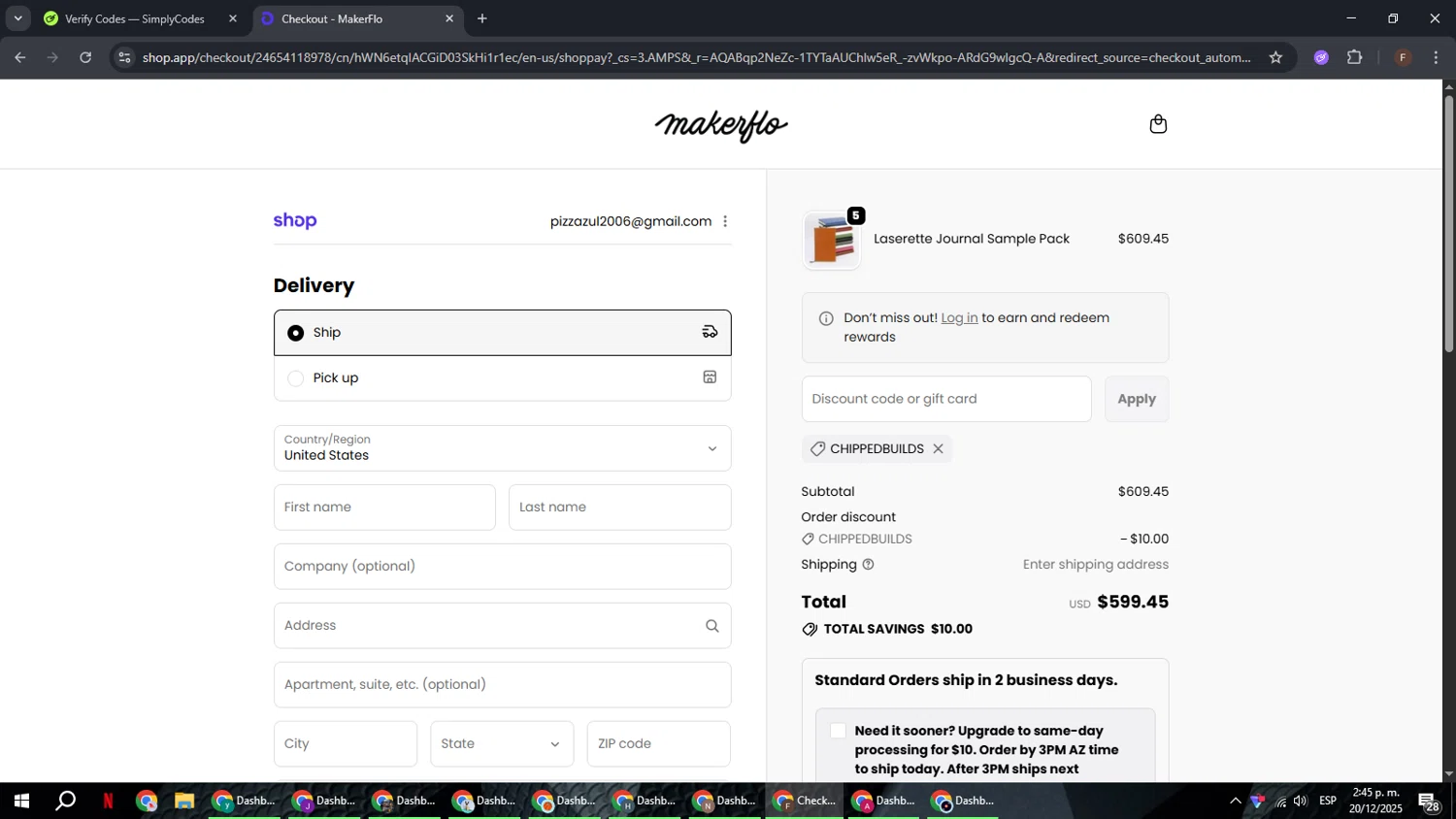Open account options three-dot menu beside email
The width and height of the screenshot is (1456, 819).
725,221
